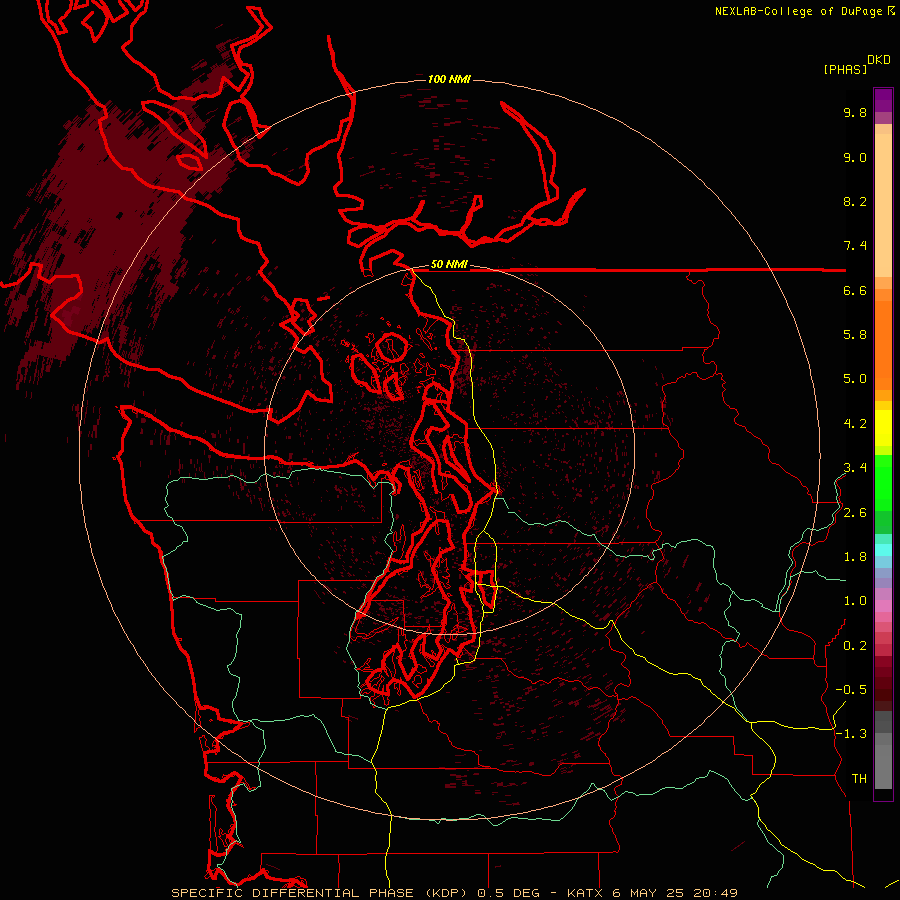Pick the bright green swatch on the scale
The width and height of the screenshot is (900, 900).
click(x=883, y=482)
